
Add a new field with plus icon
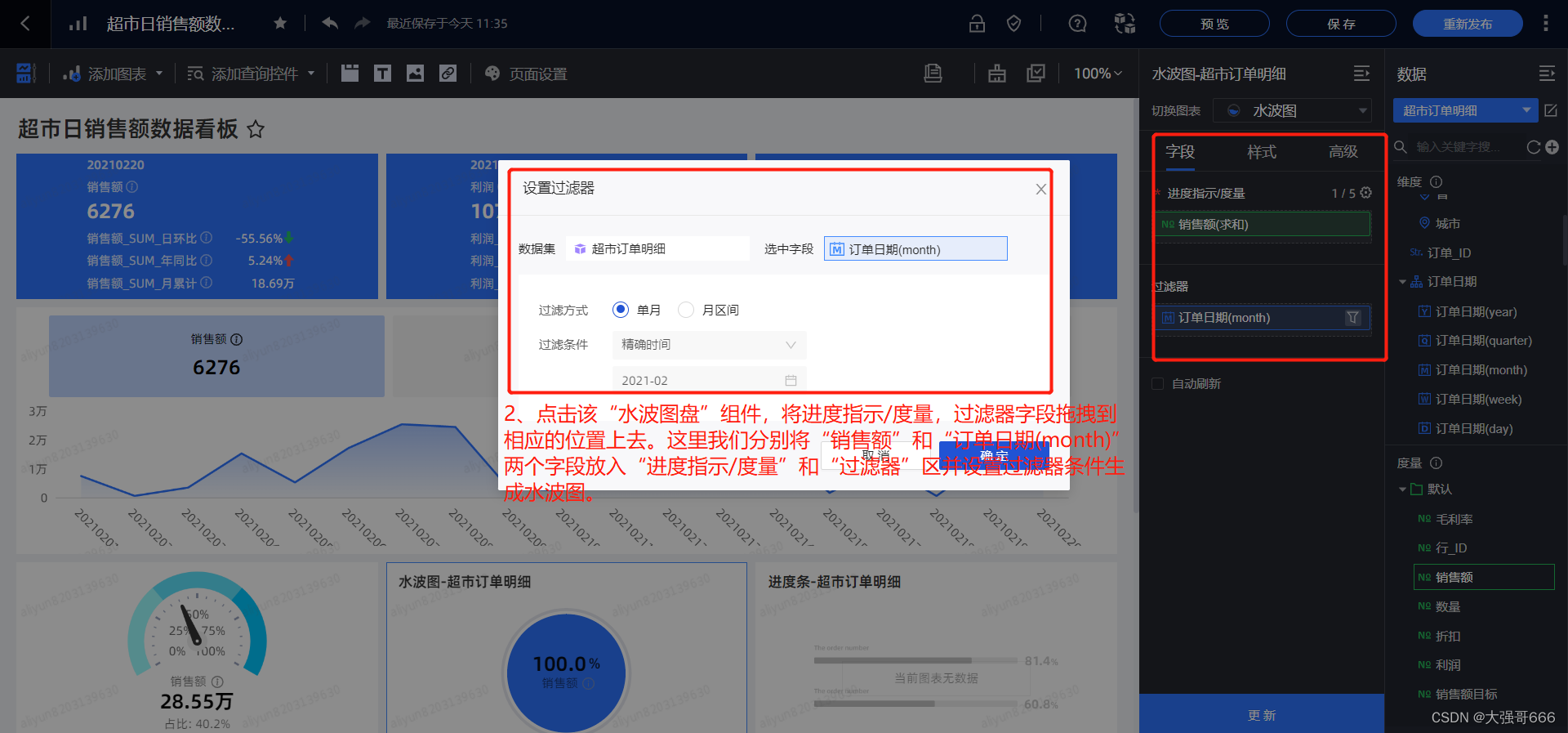pos(1552,147)
